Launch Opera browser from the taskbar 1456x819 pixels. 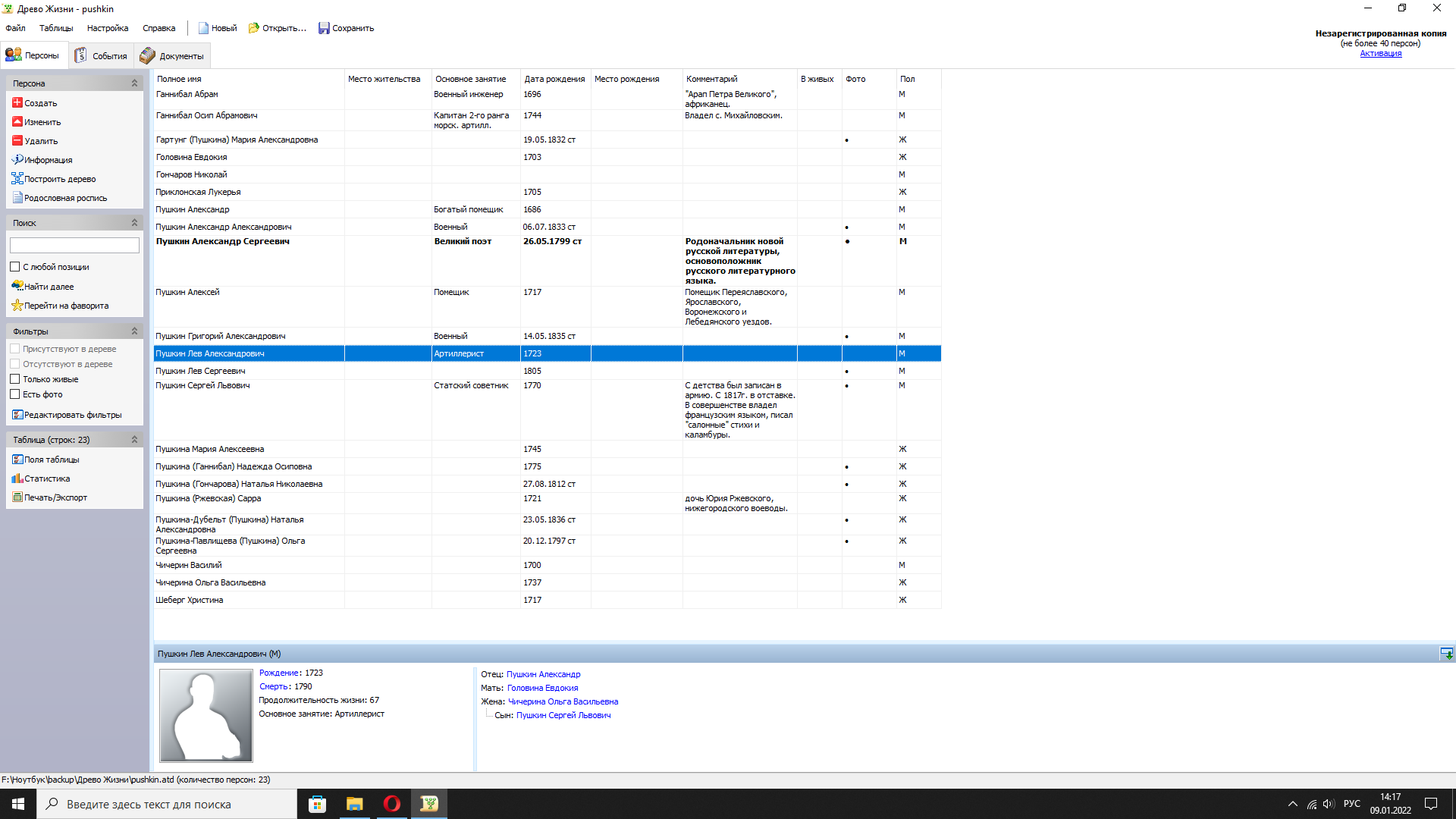[x=391, y=804]
